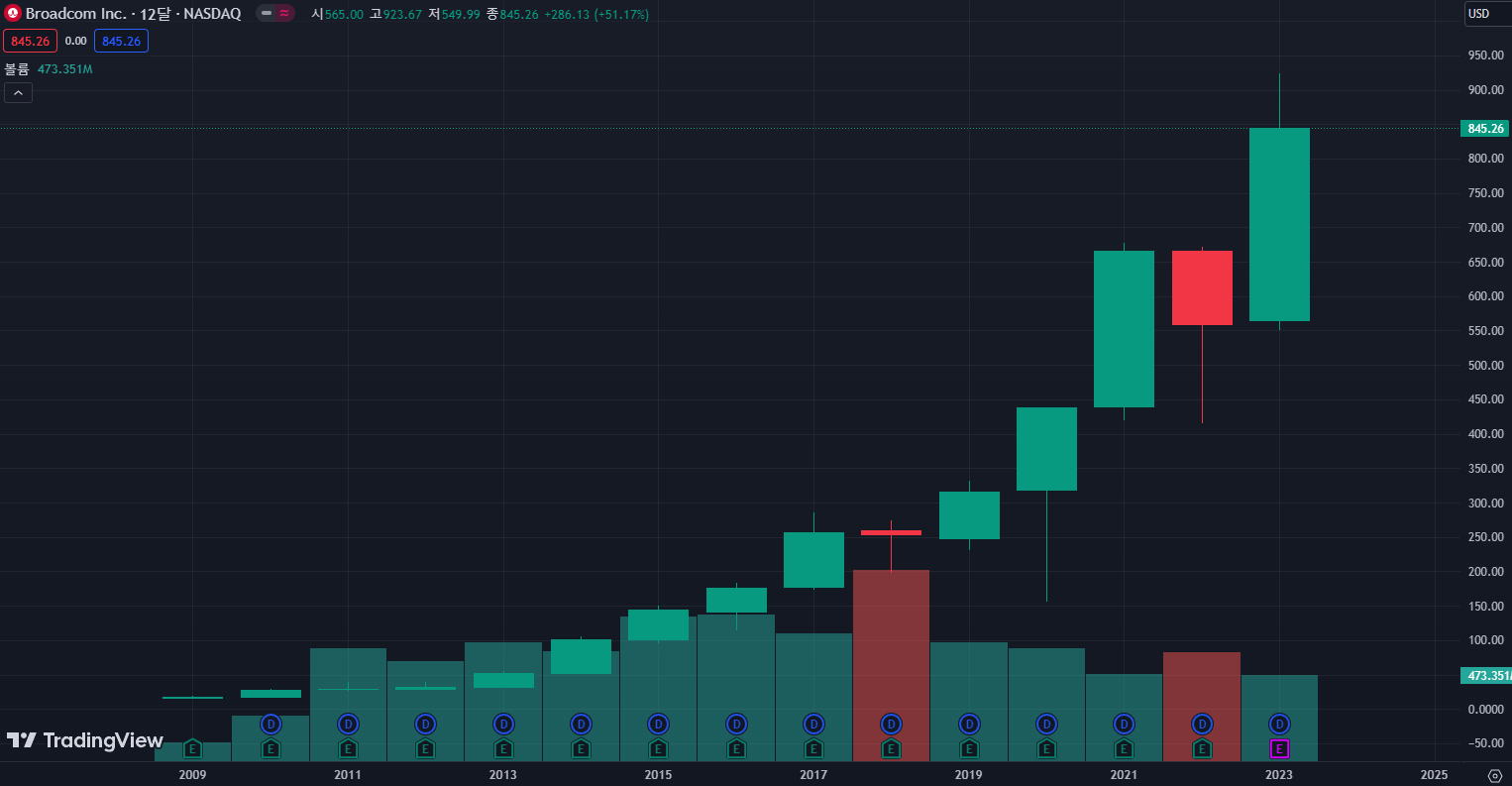Image resolution: width=1512 pixels, height=786 pixels.
Task: Open the 2010 earnings E marker
Action: [270, 748]
